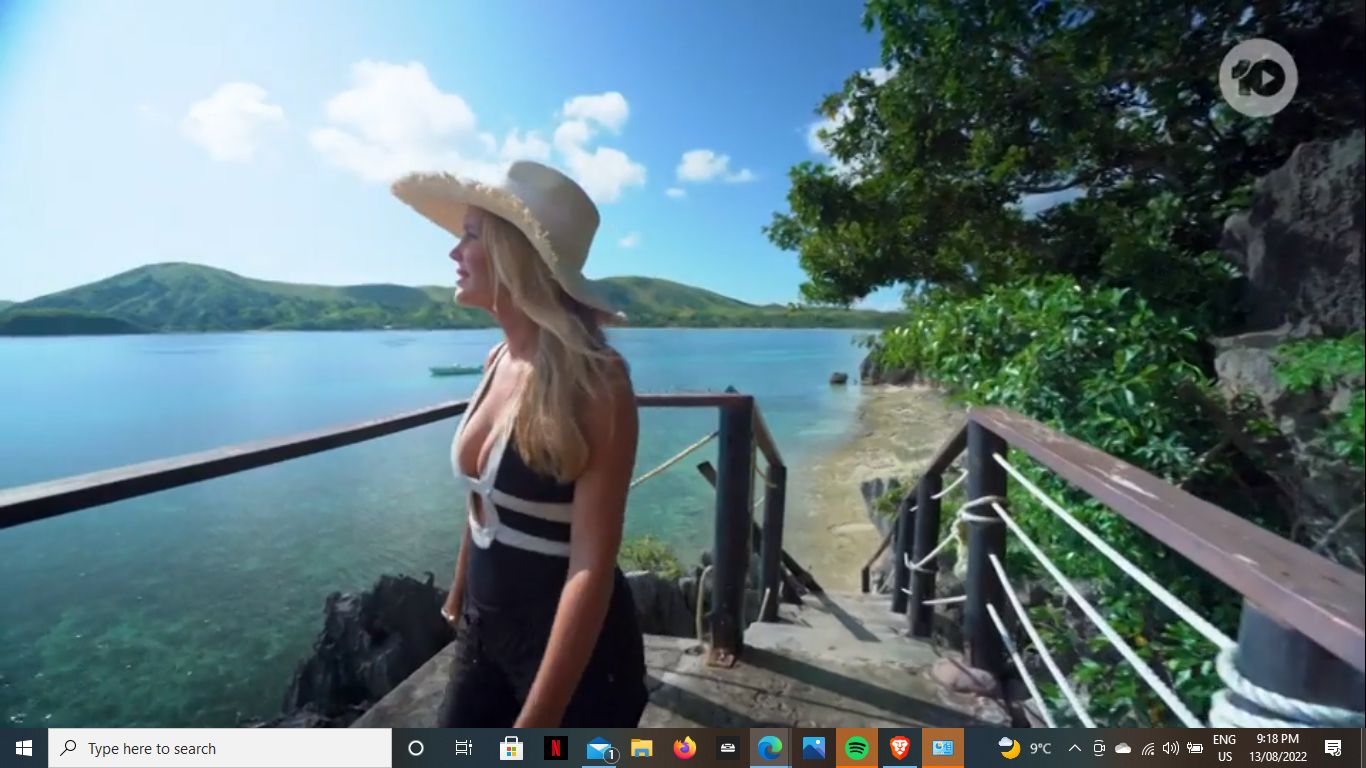Open the Photos app in taskbar
1366x768 pixels.
tap(814, 748)
